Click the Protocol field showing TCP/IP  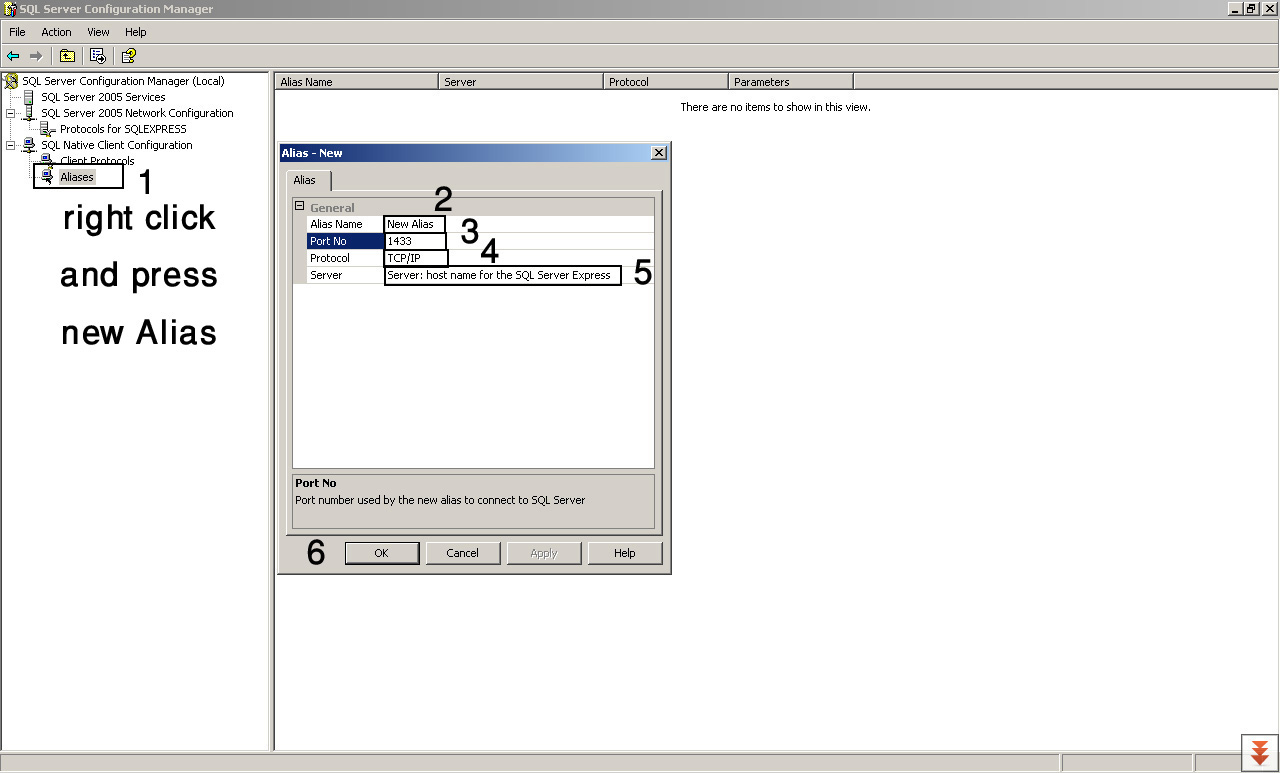tap(416, 258)
